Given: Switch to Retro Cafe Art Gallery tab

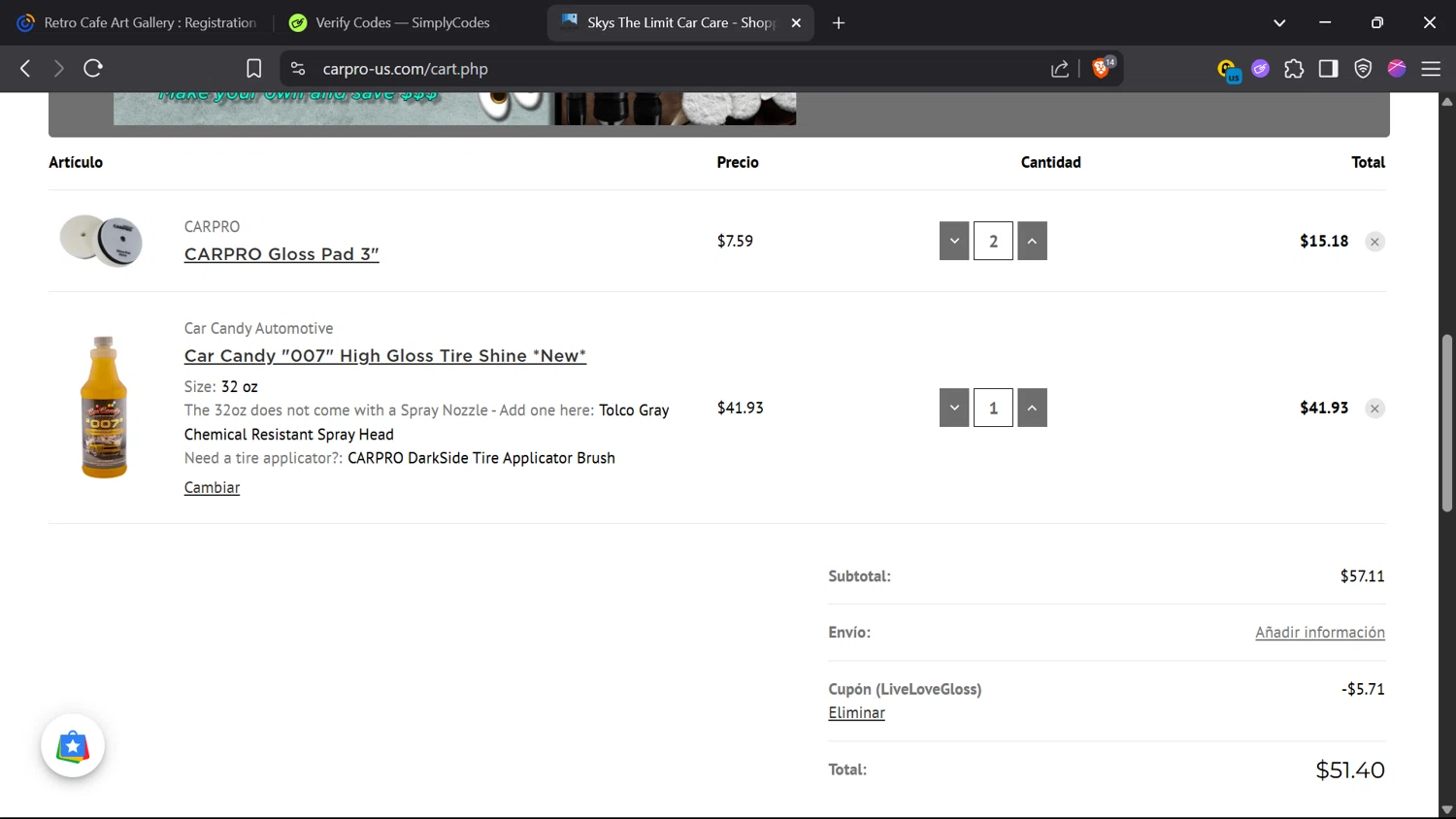Looking at the screenshot, I should (138, 22).
